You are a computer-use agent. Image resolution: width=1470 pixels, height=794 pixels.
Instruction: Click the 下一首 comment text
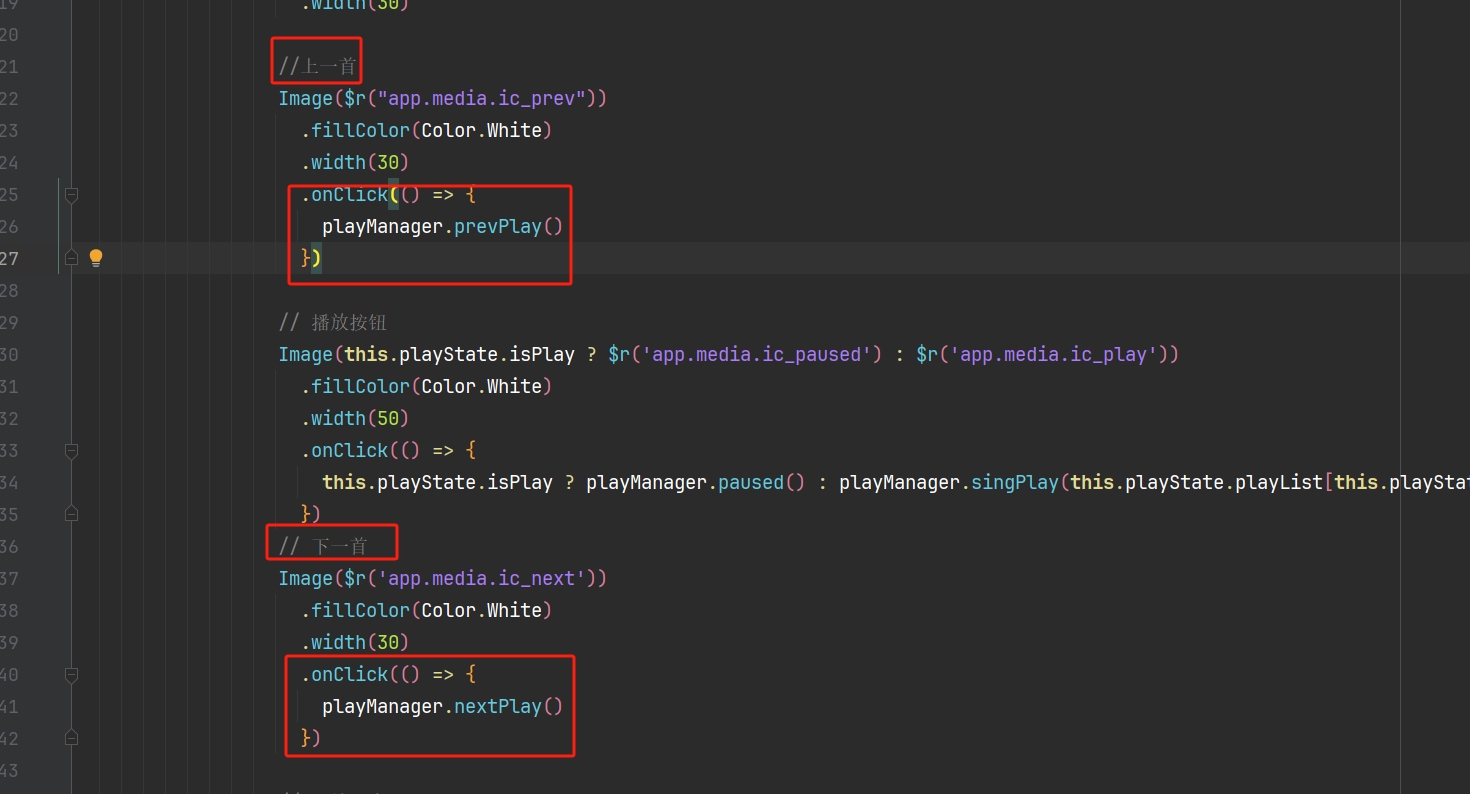(x=339, y=547)
